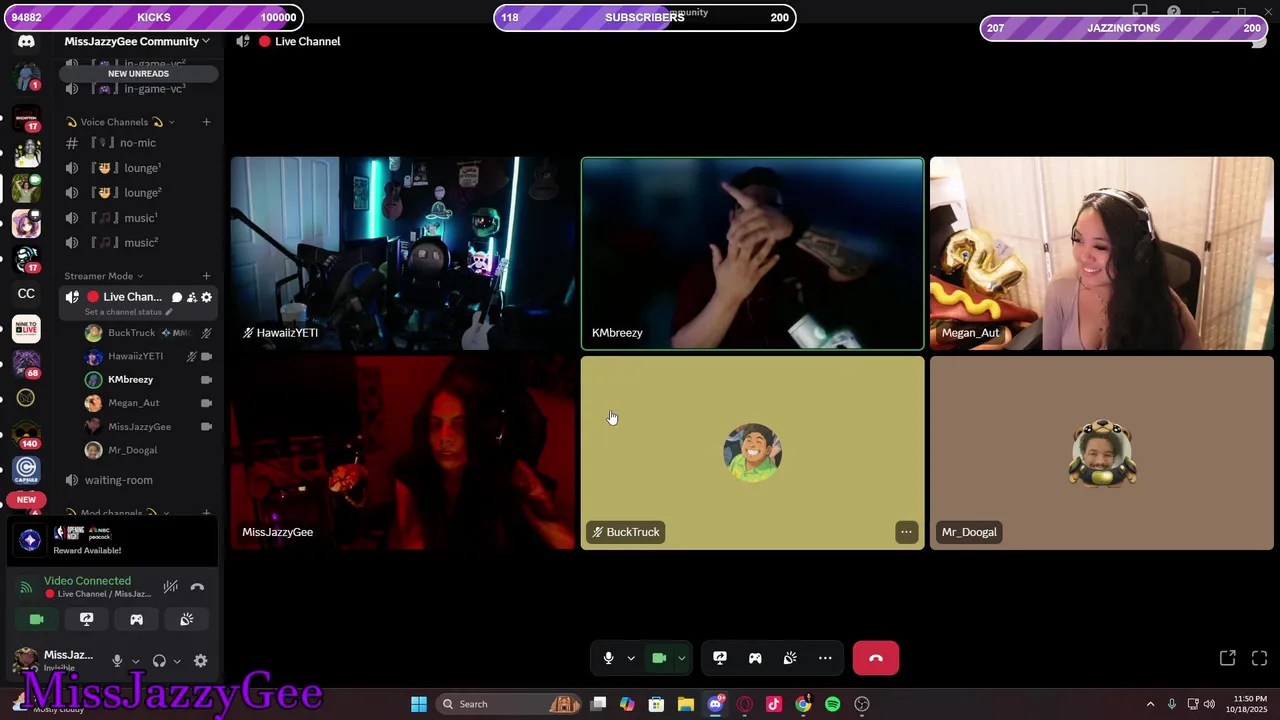Collapse Streamer Mode category
1280x720 pixels.
click(104, 276)
